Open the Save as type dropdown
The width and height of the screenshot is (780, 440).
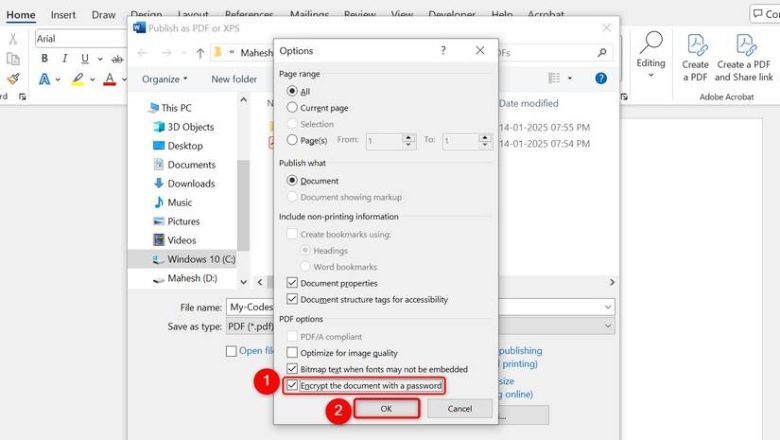(608, 326)
